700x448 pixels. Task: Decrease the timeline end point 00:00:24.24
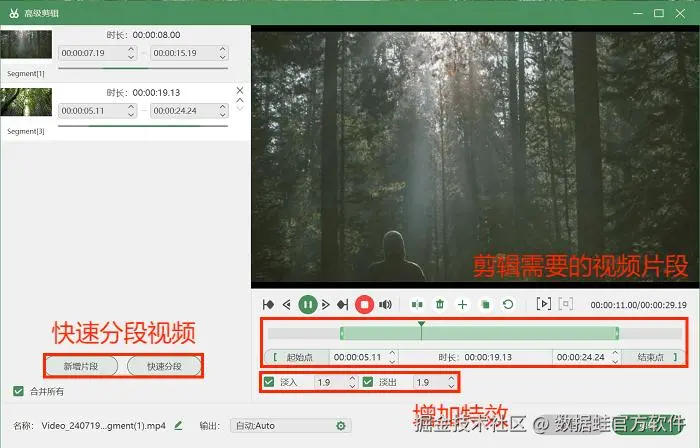pyautogui.click(x=615, y=361)
